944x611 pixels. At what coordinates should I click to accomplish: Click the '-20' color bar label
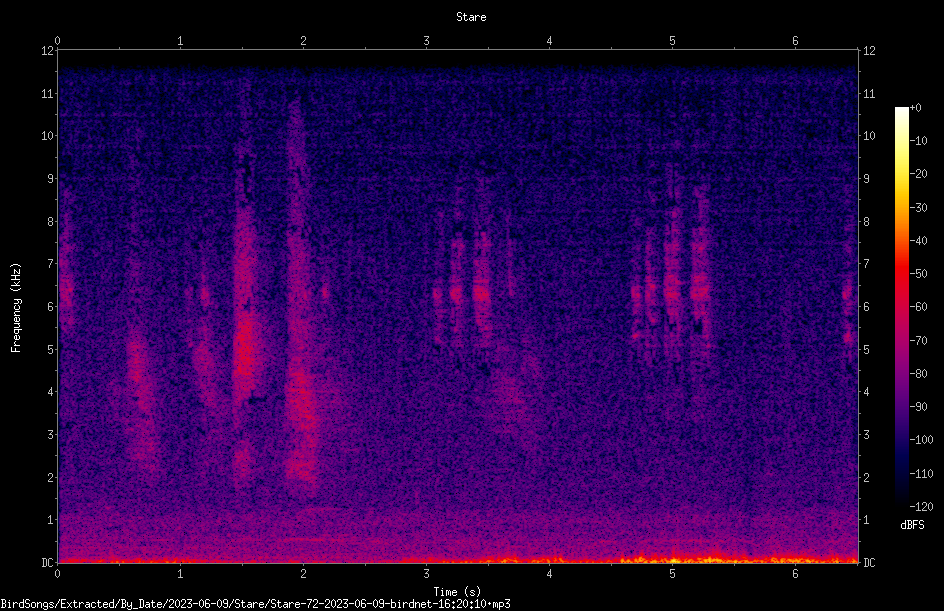[918, 174]
